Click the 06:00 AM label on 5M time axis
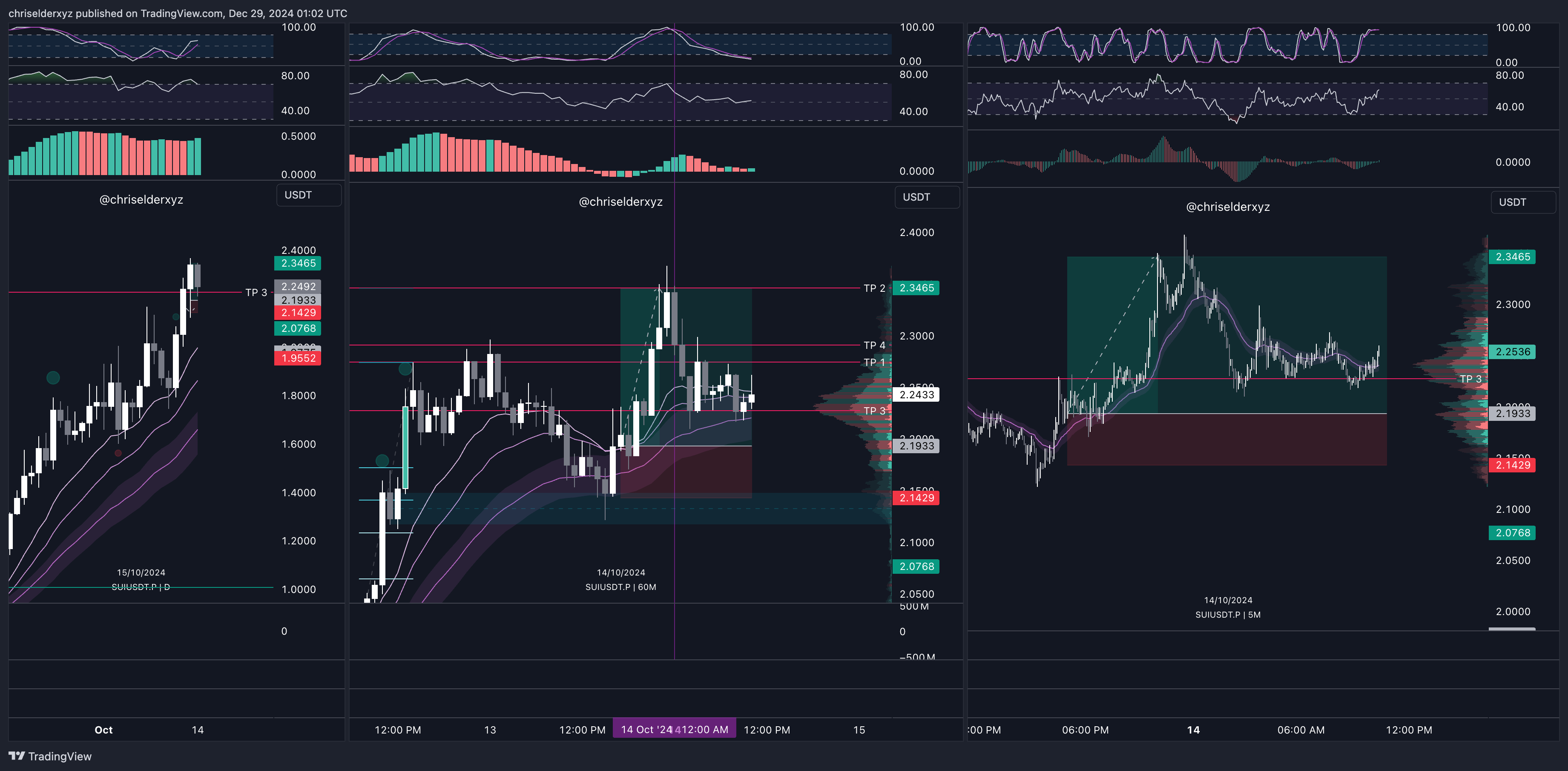The height and width of the screenshot is (771, 1568). coord(1301,730)
